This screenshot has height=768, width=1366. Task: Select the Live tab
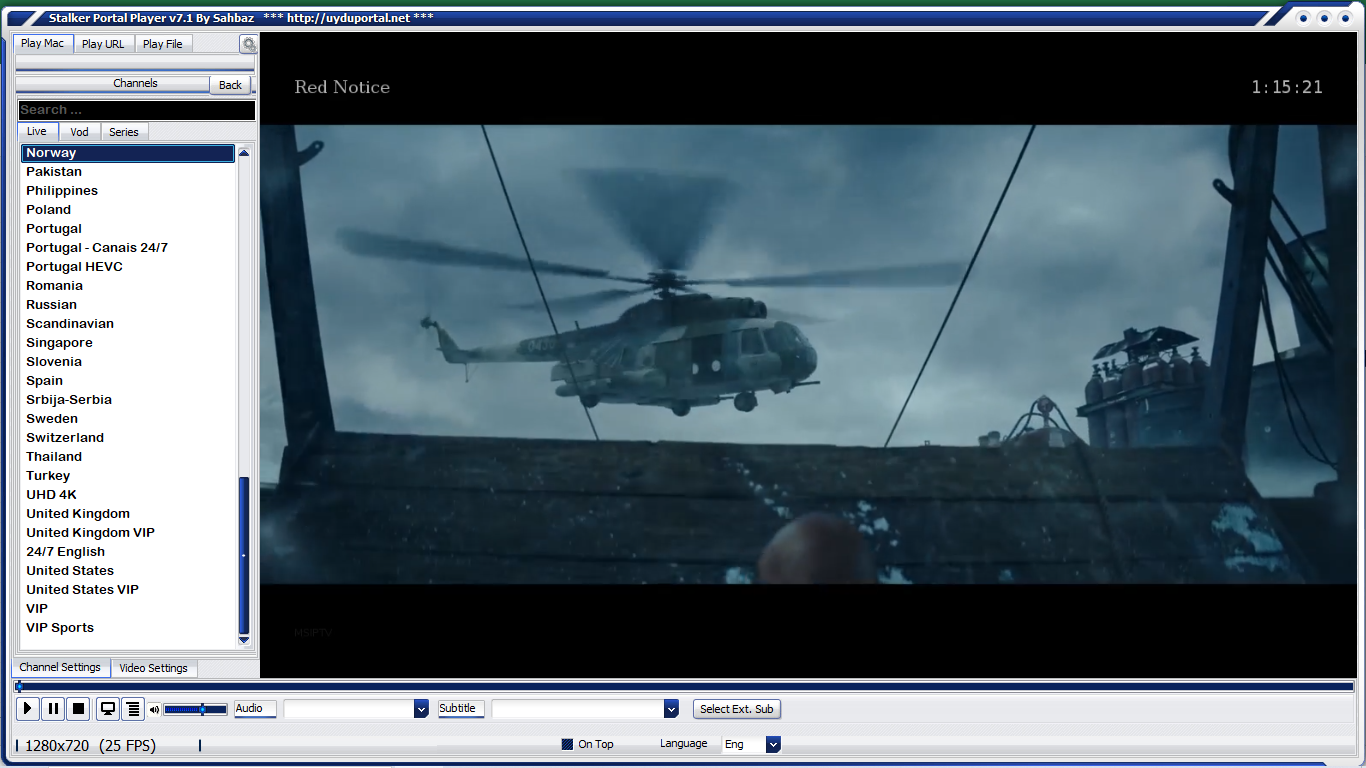[x=37, y=132]
